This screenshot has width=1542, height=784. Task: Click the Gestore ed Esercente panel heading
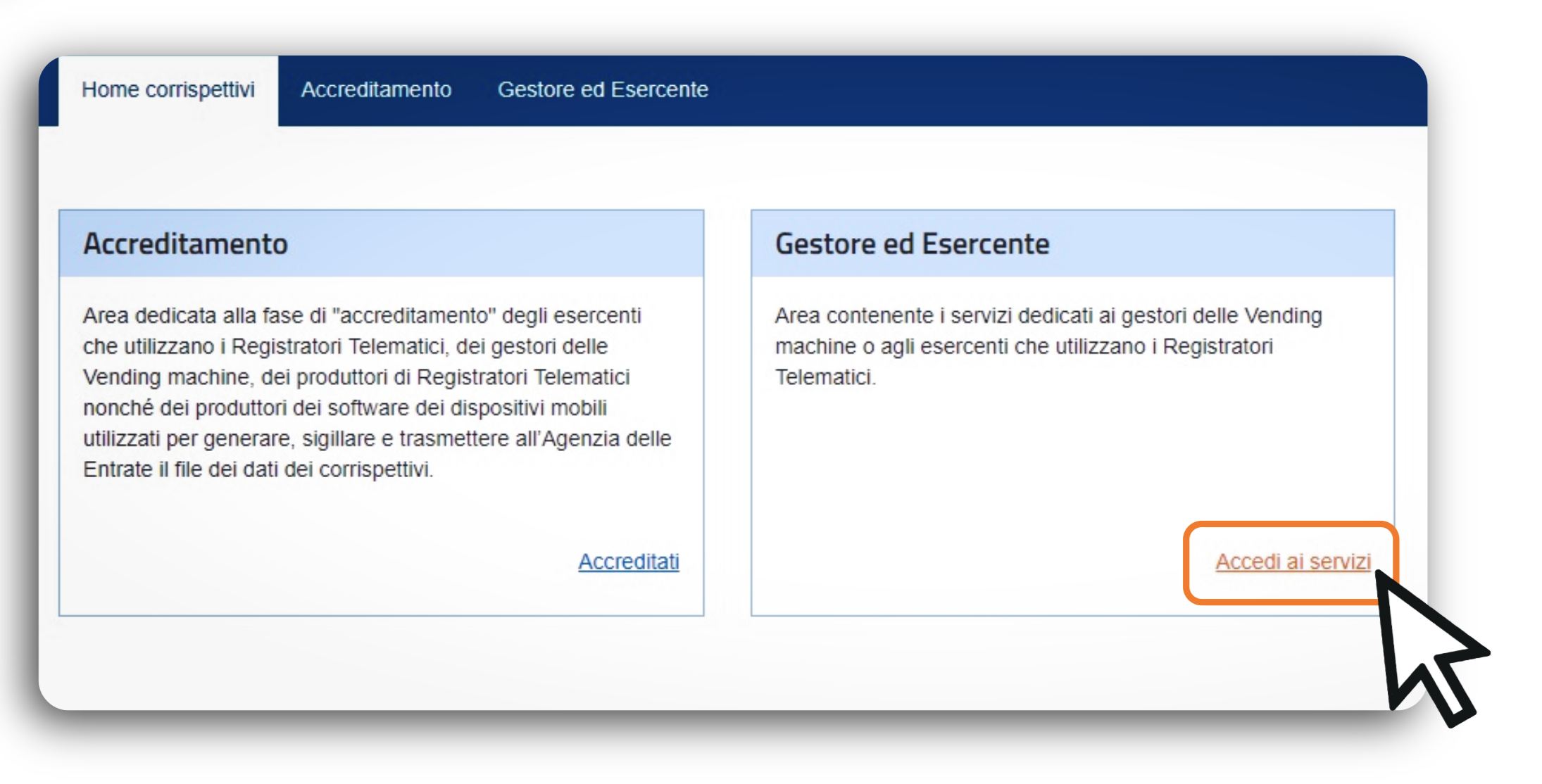912,244
